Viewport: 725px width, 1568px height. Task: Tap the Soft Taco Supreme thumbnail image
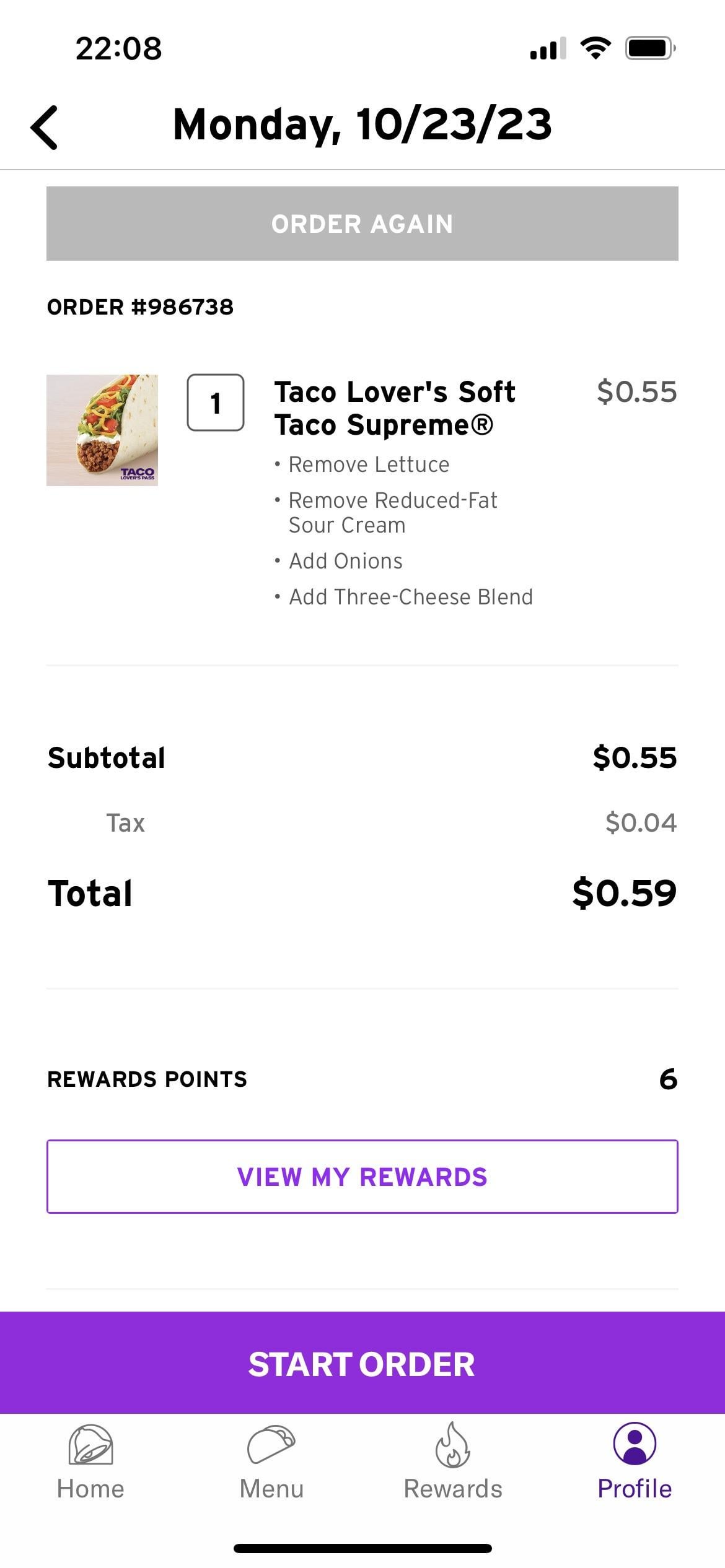pyautogui.click(x=102, y=430)
